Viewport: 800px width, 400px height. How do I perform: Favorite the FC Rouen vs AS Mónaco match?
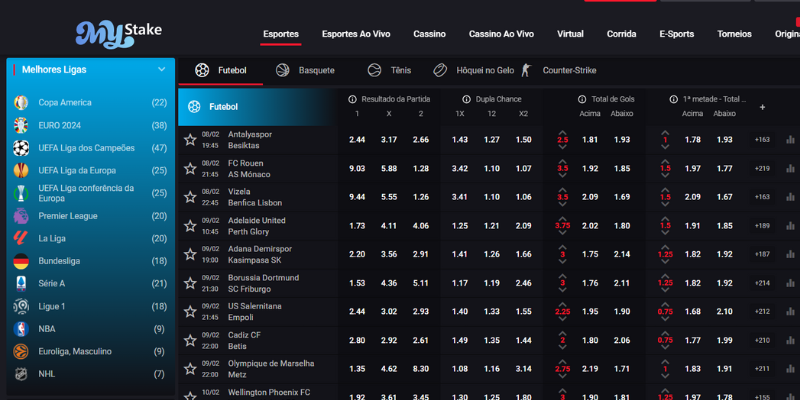point(190,168)
